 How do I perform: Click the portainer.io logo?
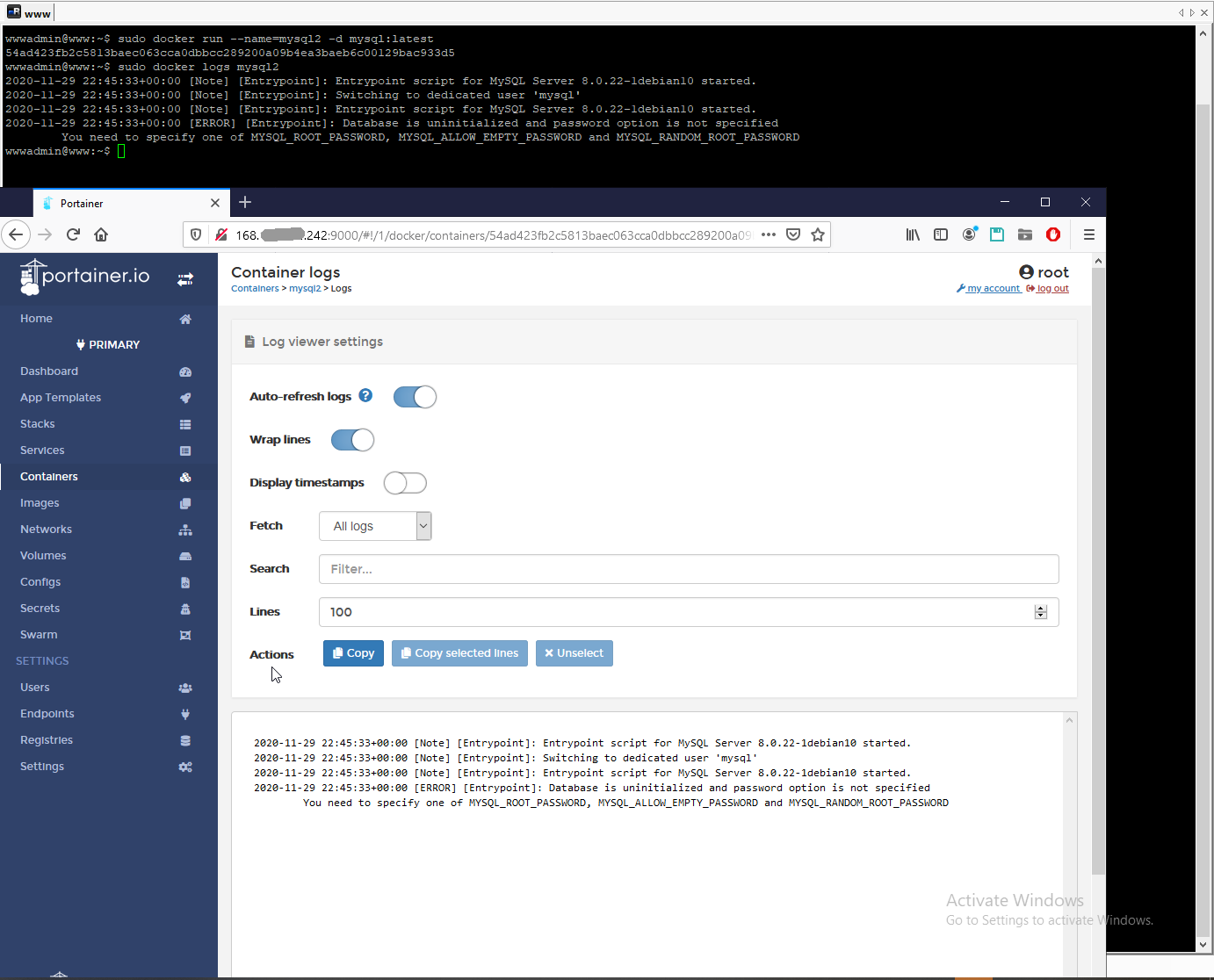coord(85,277)
